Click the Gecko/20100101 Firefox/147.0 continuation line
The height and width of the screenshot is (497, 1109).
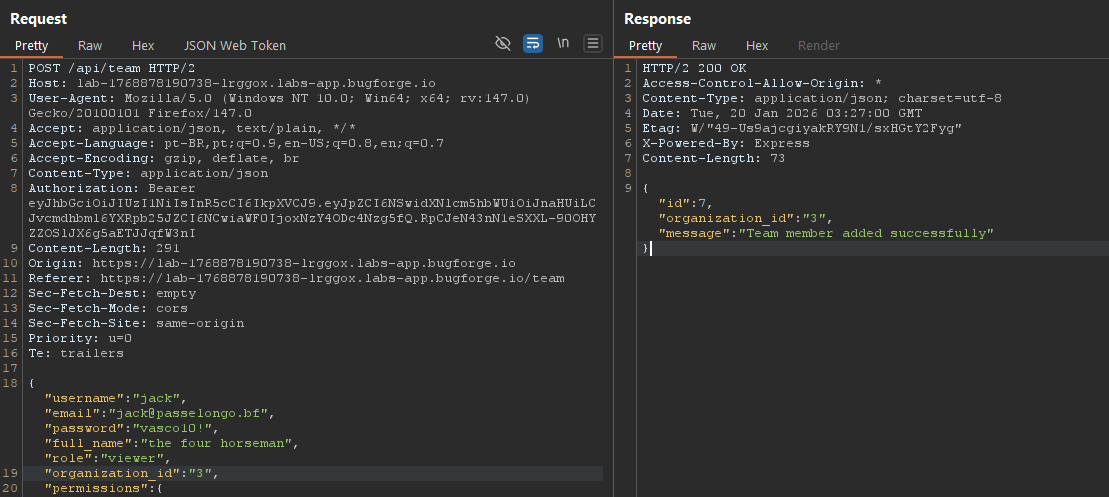[x=140, y=113]
